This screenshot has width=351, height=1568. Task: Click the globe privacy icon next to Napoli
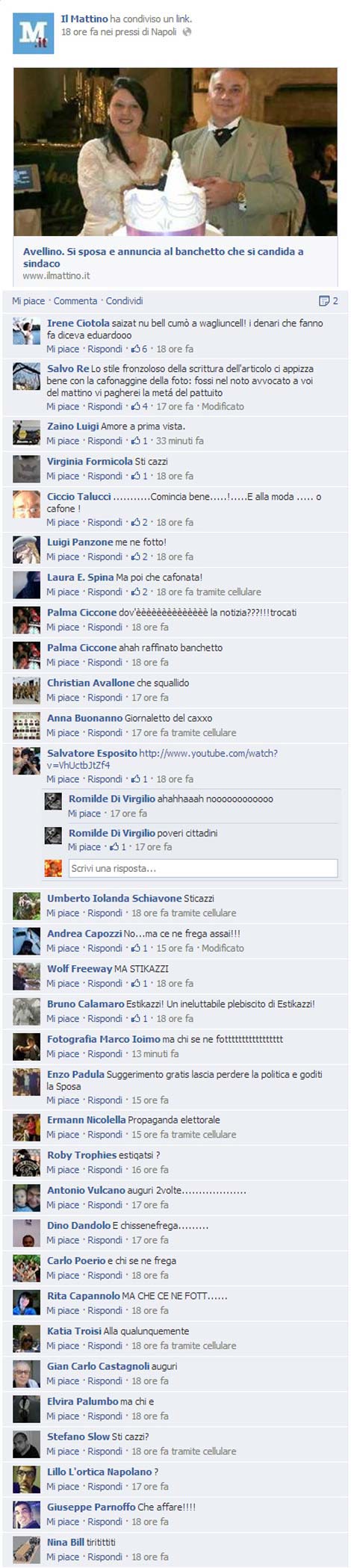click(x=187, y=32)
